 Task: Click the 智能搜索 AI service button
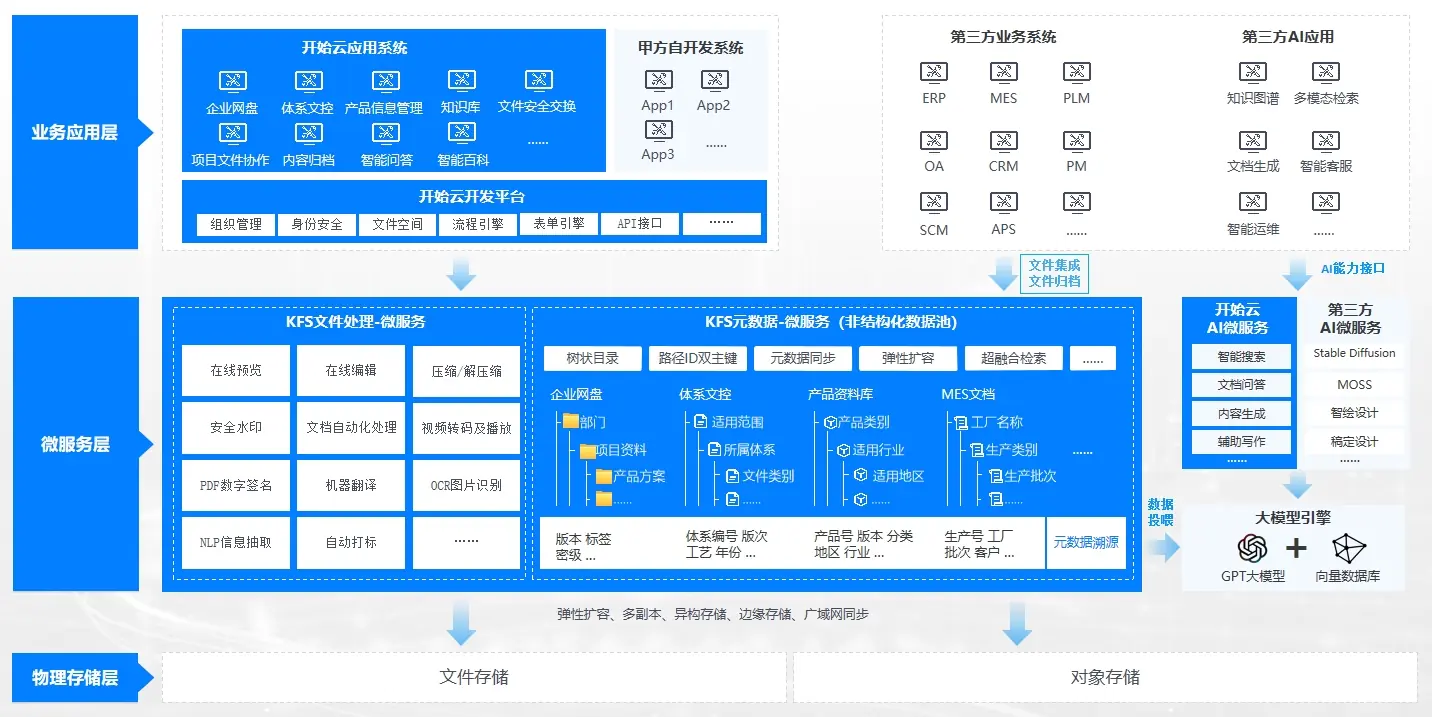click(1241, 356)
